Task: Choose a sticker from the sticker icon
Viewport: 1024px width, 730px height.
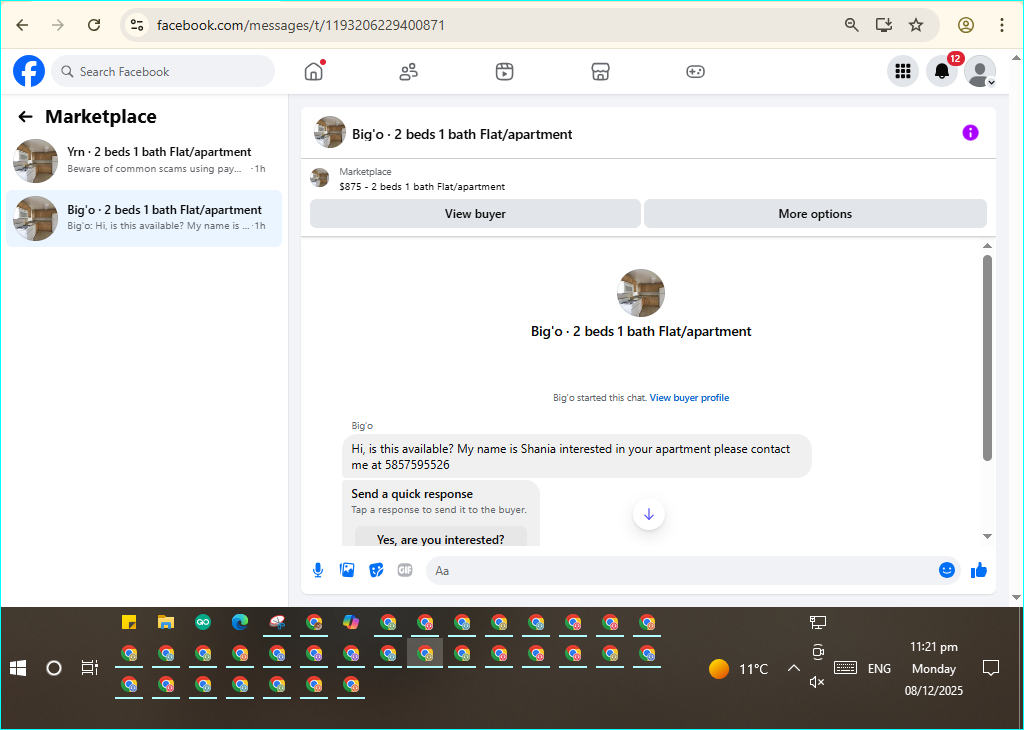Action: 376,570
